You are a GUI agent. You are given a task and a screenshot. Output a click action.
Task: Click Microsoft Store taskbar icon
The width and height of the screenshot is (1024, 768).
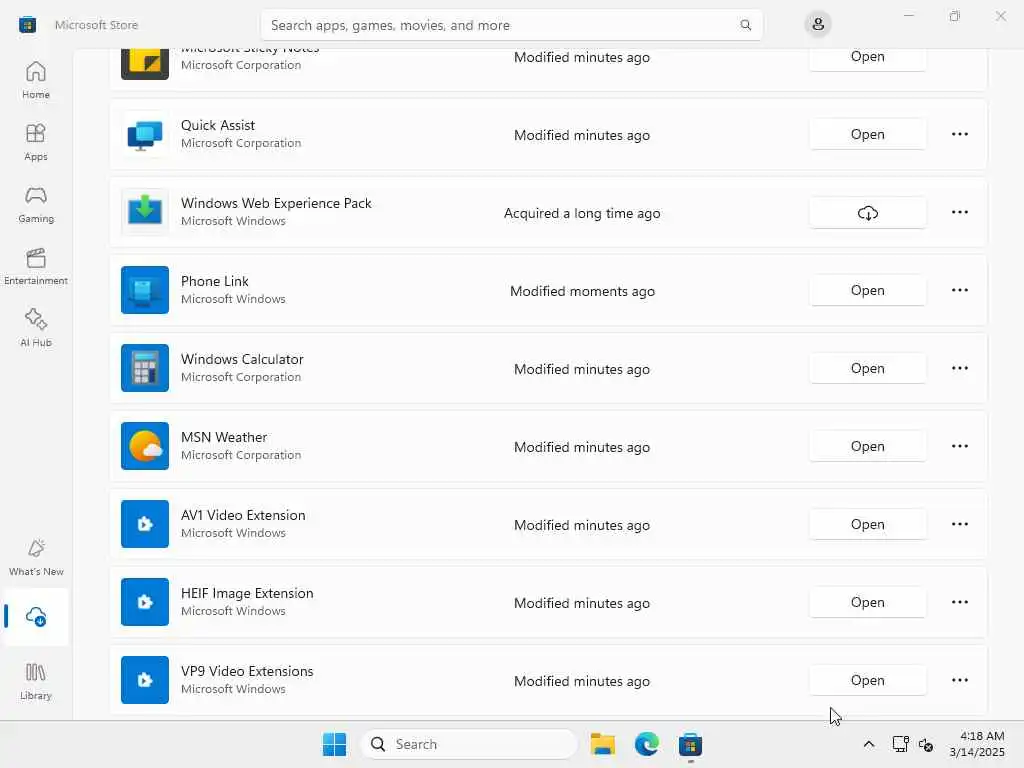pyautogui.click(x=690, y=744)
